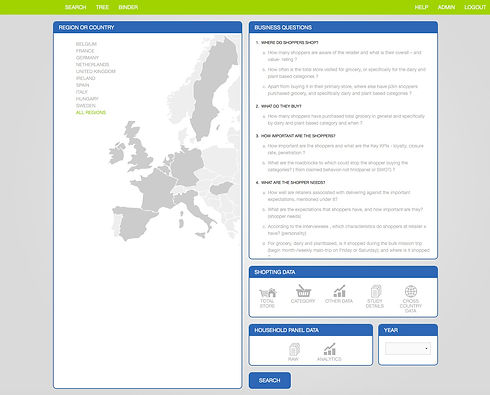Click Germany on the Europe map
Screen dimensions: 490x395
[187, 167]
